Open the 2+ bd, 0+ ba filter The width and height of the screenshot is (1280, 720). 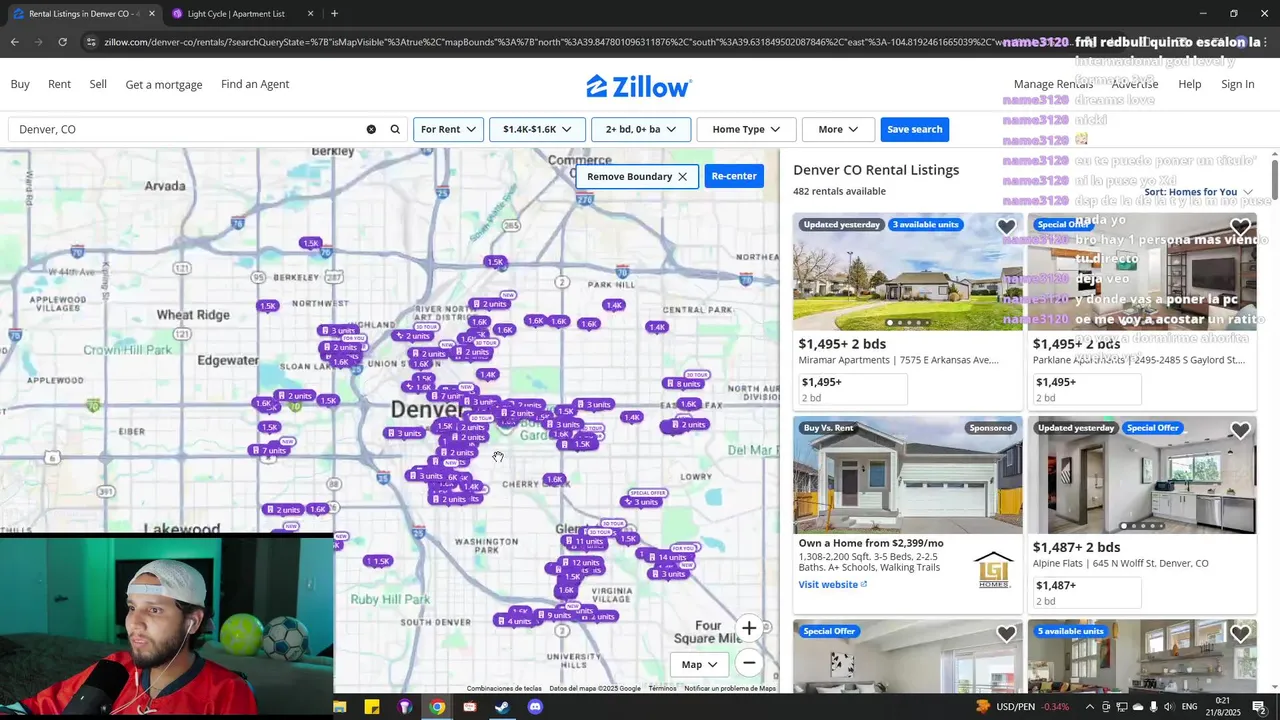pyautogui.click(x=640, y=129)
